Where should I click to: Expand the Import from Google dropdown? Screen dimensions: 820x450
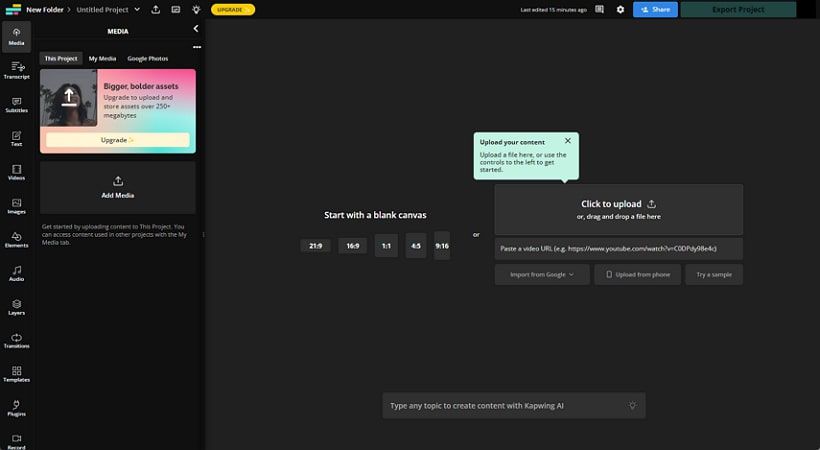[542, 274]
